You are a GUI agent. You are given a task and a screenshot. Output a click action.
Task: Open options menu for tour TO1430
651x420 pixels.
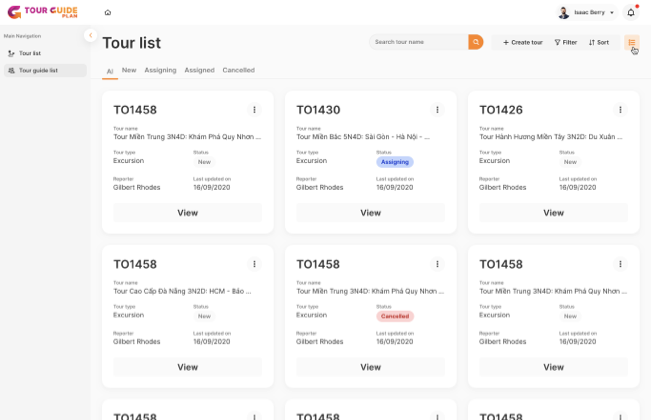(x=437, y=110)
